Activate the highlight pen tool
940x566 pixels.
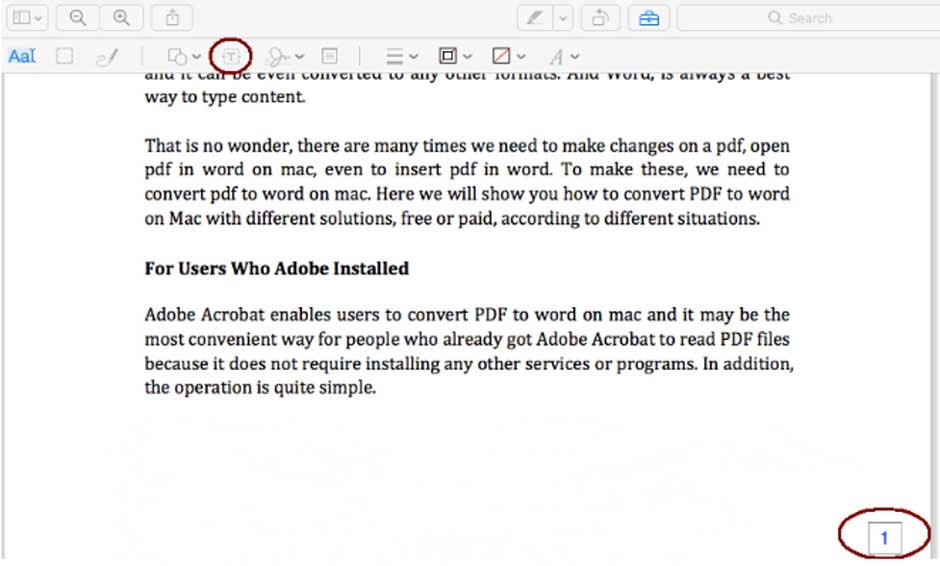click(535, 18)
